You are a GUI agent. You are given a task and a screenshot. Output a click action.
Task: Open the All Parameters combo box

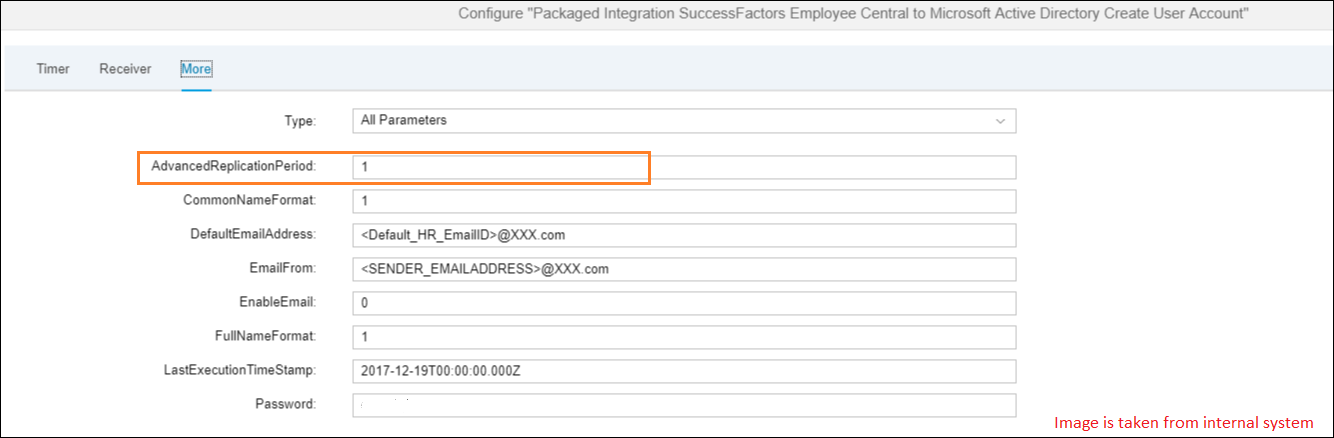684,121
